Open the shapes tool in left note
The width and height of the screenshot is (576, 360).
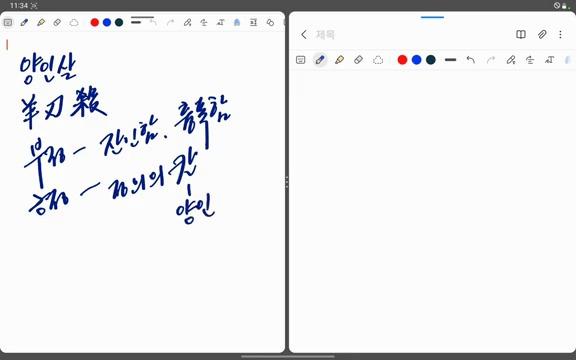pyautogui.click(x=270, y=22)
